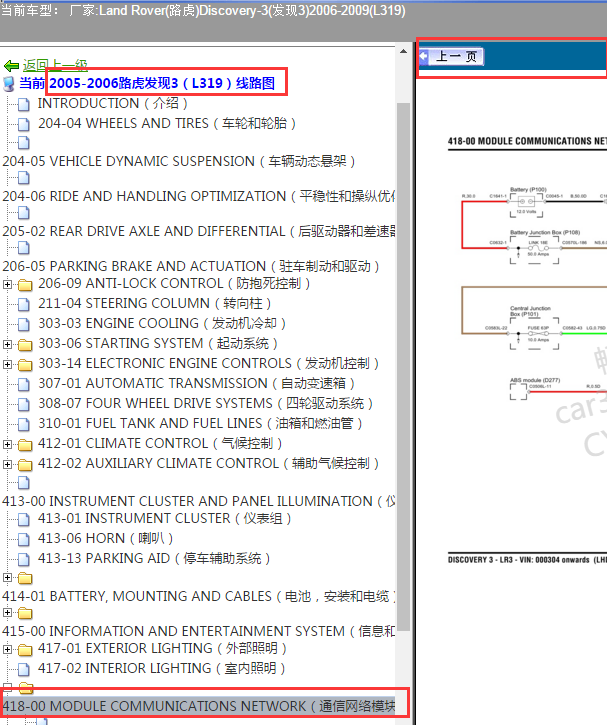Click folder icon of 303-14 ELECTRONIC ENGINE CONTROLS
This screenshot has height=725, width=607.
pos(25,364)
